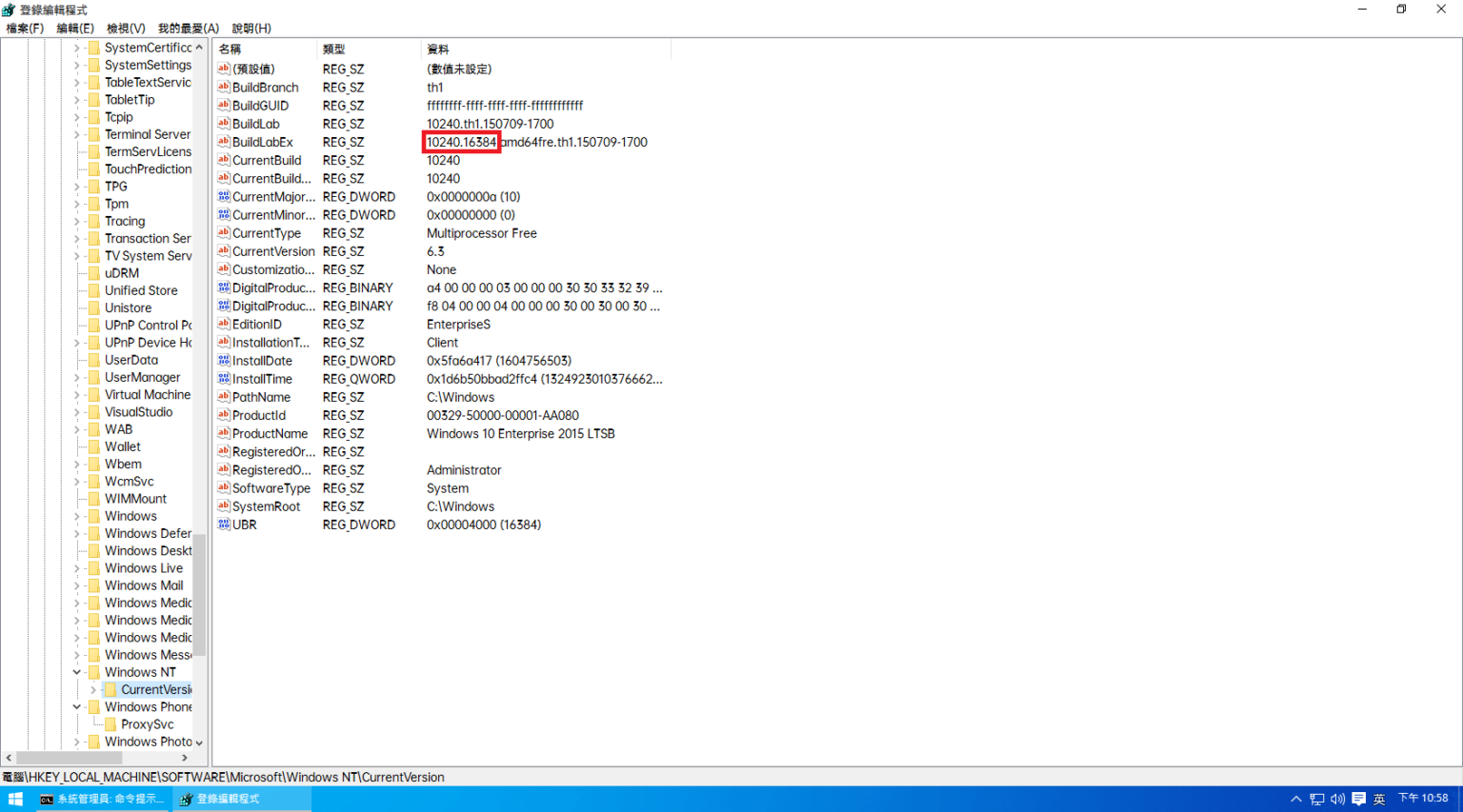This screenshot has height=812, width=1463.
Task: Collapse the Windows NT tree node
Action: [77, 672]
